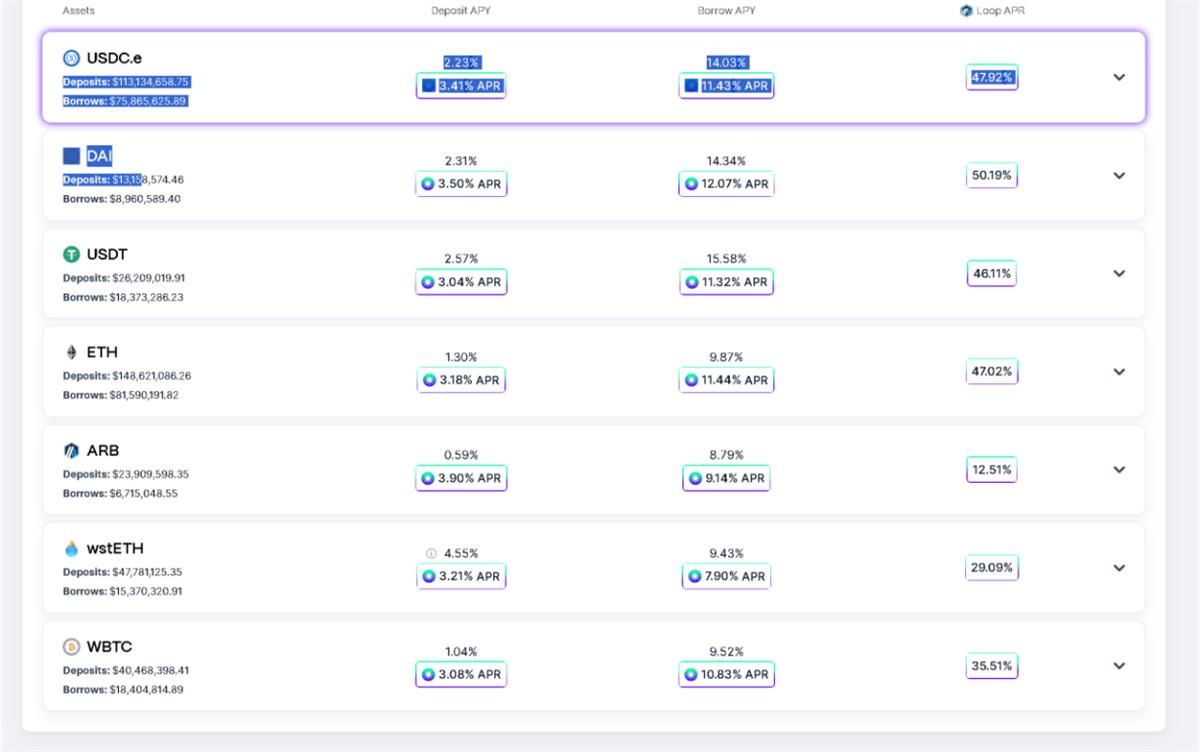The image size is (1200, 752).
Task: Expand the WBTC row chevron
Action: 1119,666
